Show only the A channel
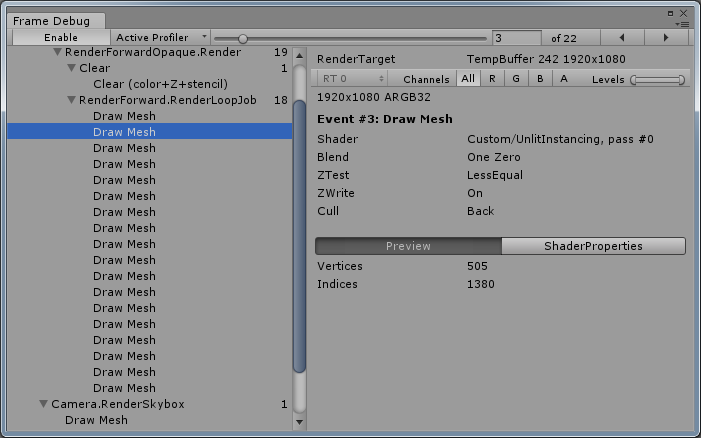This screenshot has height=438, width=701. pyautogui.click(x=564, y=79)
